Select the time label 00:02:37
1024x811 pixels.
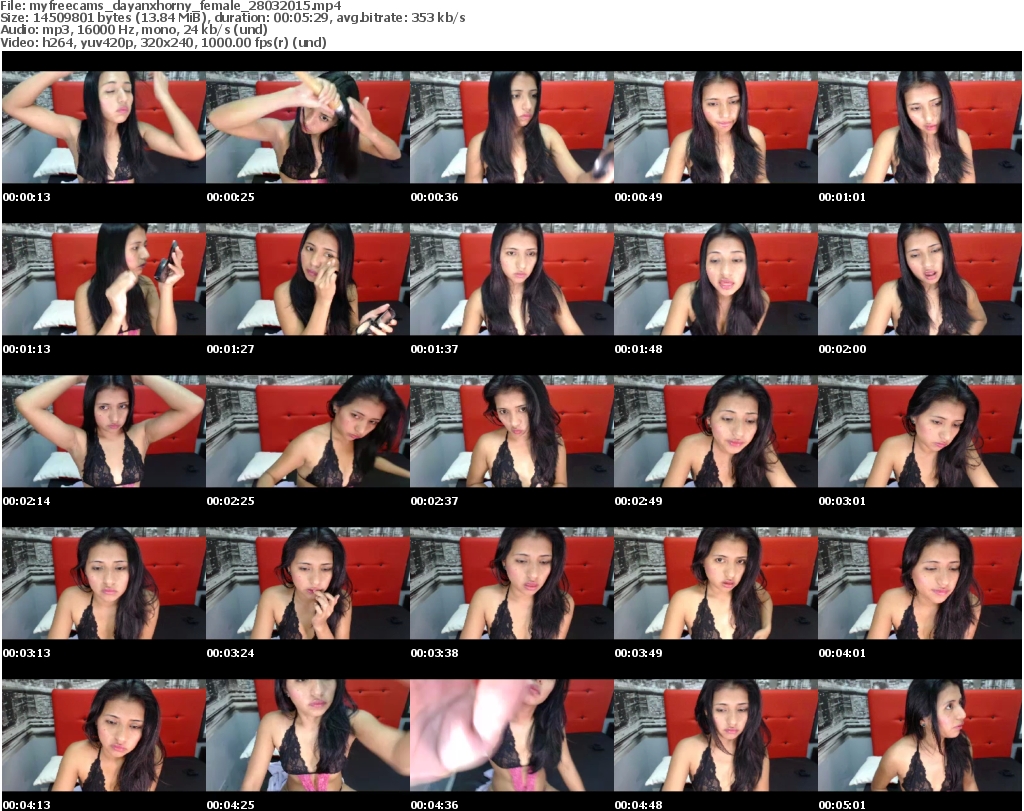click(434, 501)
